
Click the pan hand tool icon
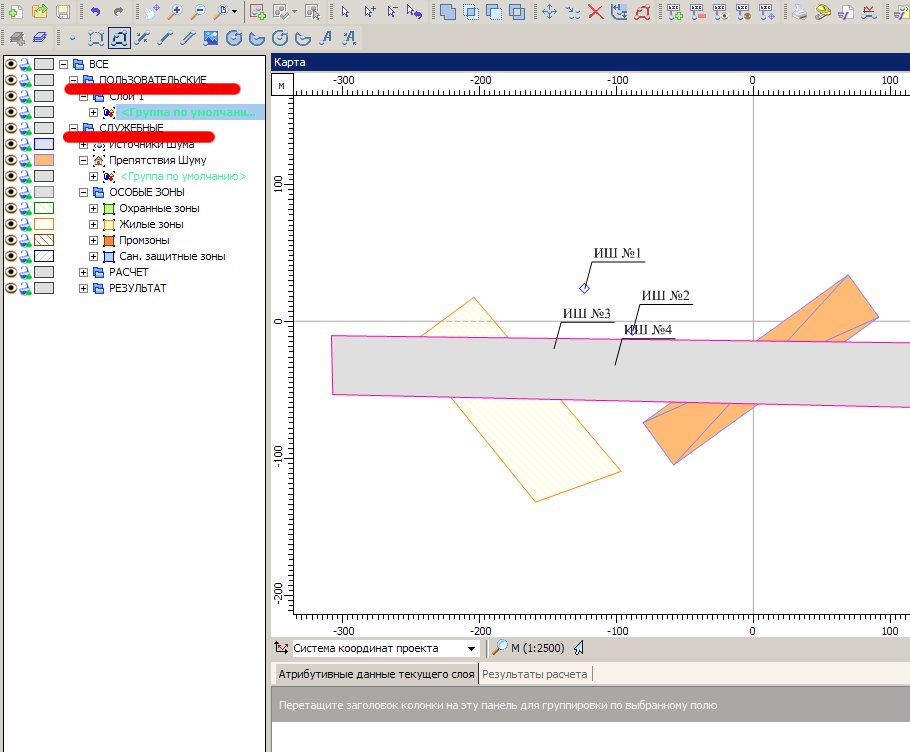[x=151, y=12]
